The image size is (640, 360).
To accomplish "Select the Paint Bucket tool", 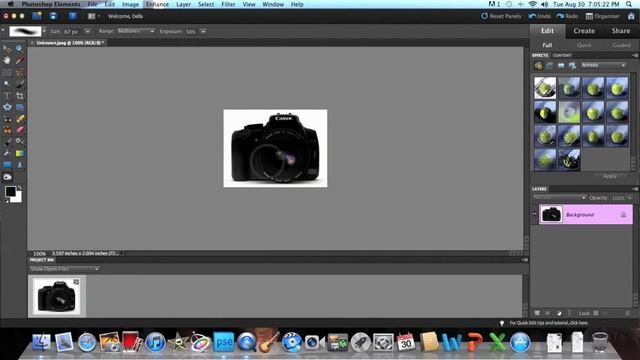I will point(7,153).
